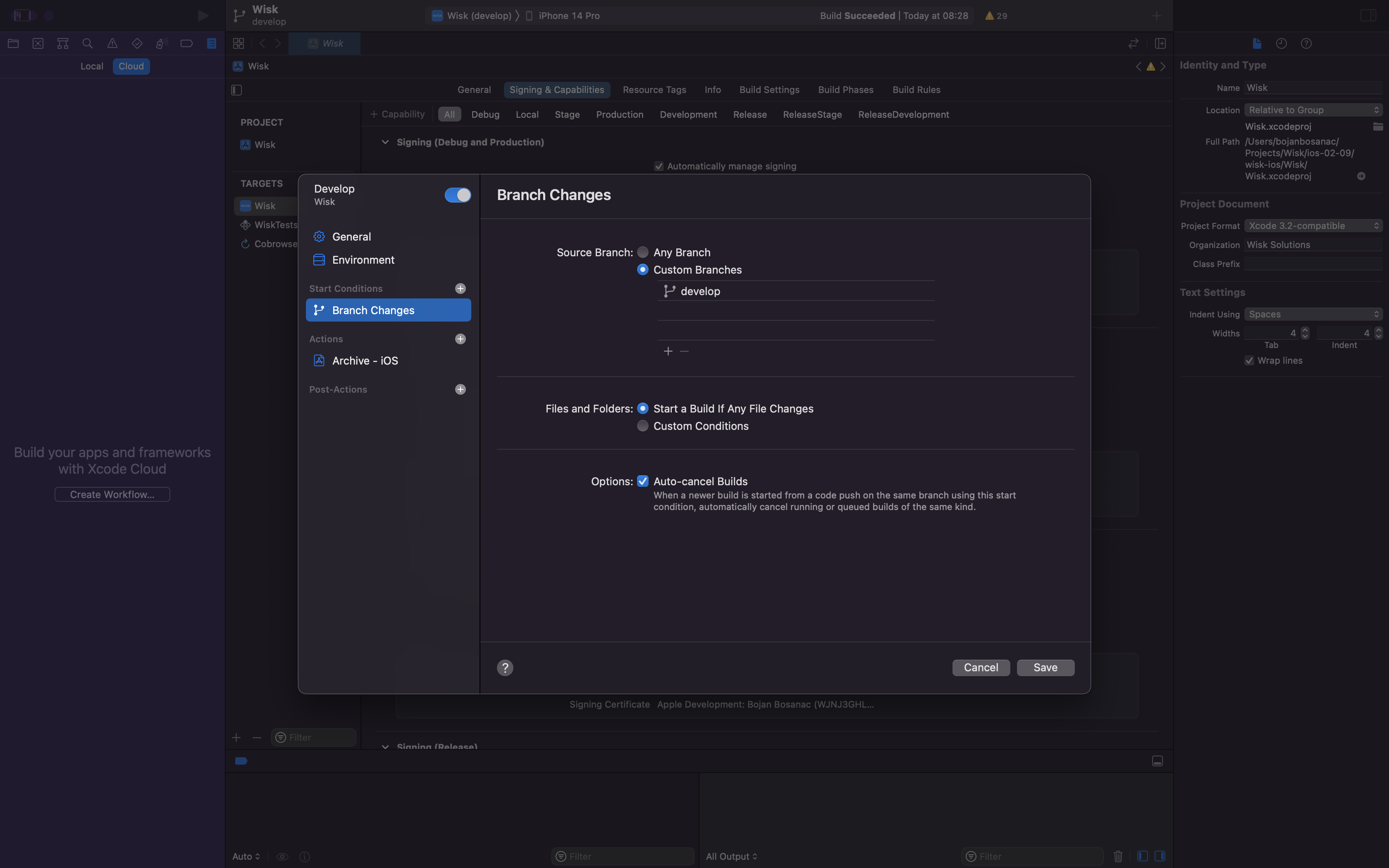The image size is (1389, 868).
Task: Click the Run play button
Action: pos(203,16)
